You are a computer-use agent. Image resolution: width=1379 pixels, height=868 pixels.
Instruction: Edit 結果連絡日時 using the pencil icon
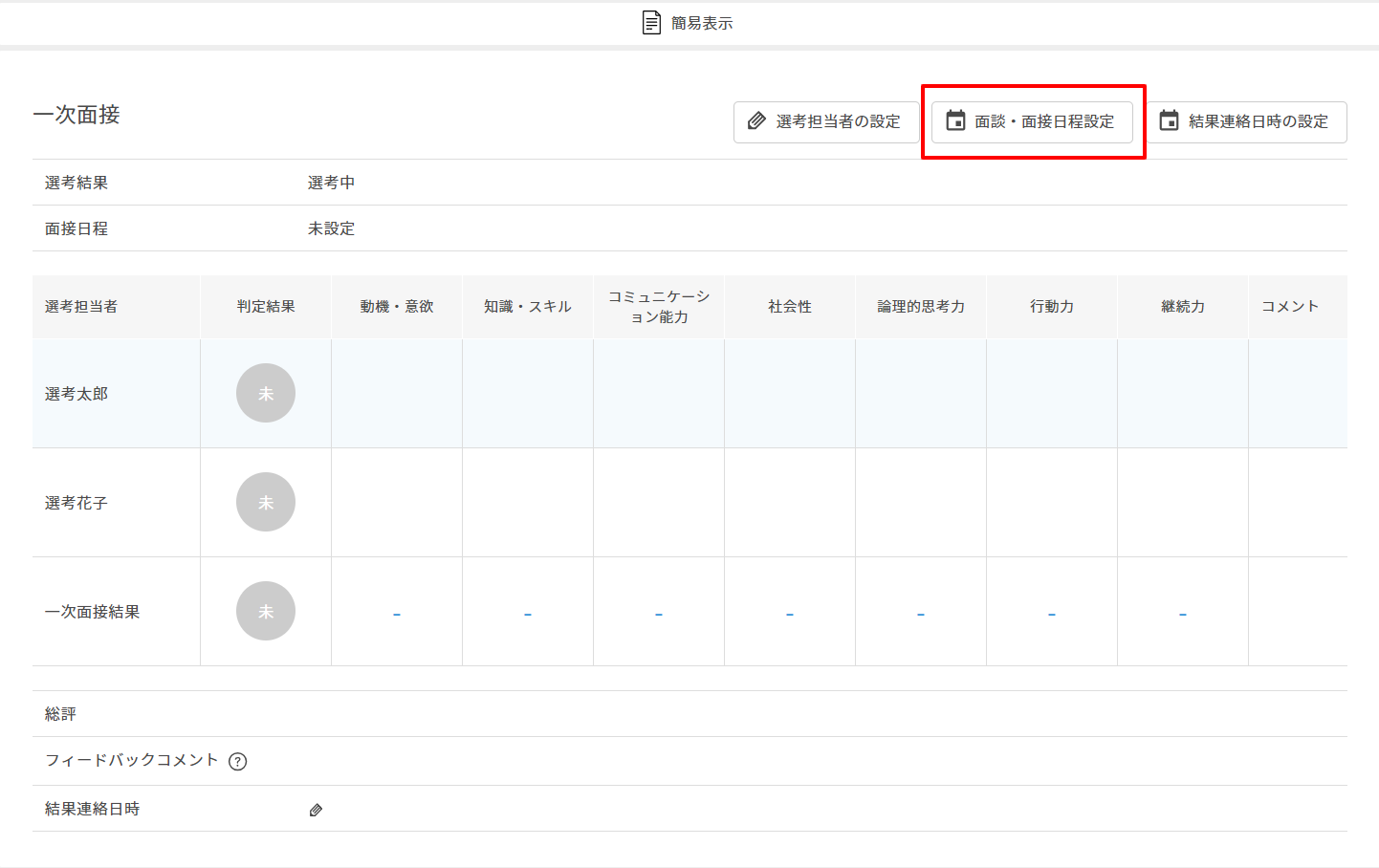coord(316,810)
